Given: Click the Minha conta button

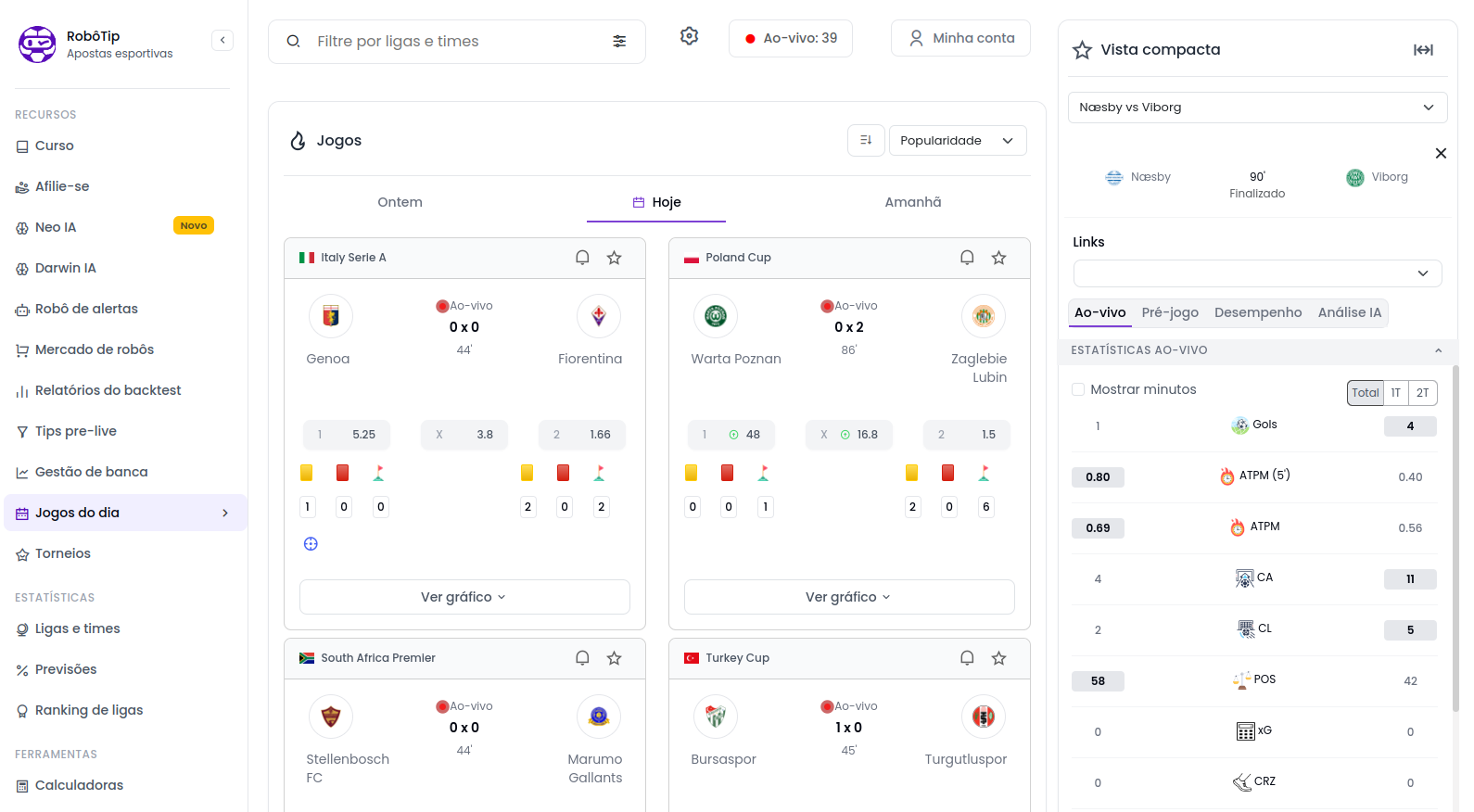Looking at the screenshot, I should tap(960, 38).
